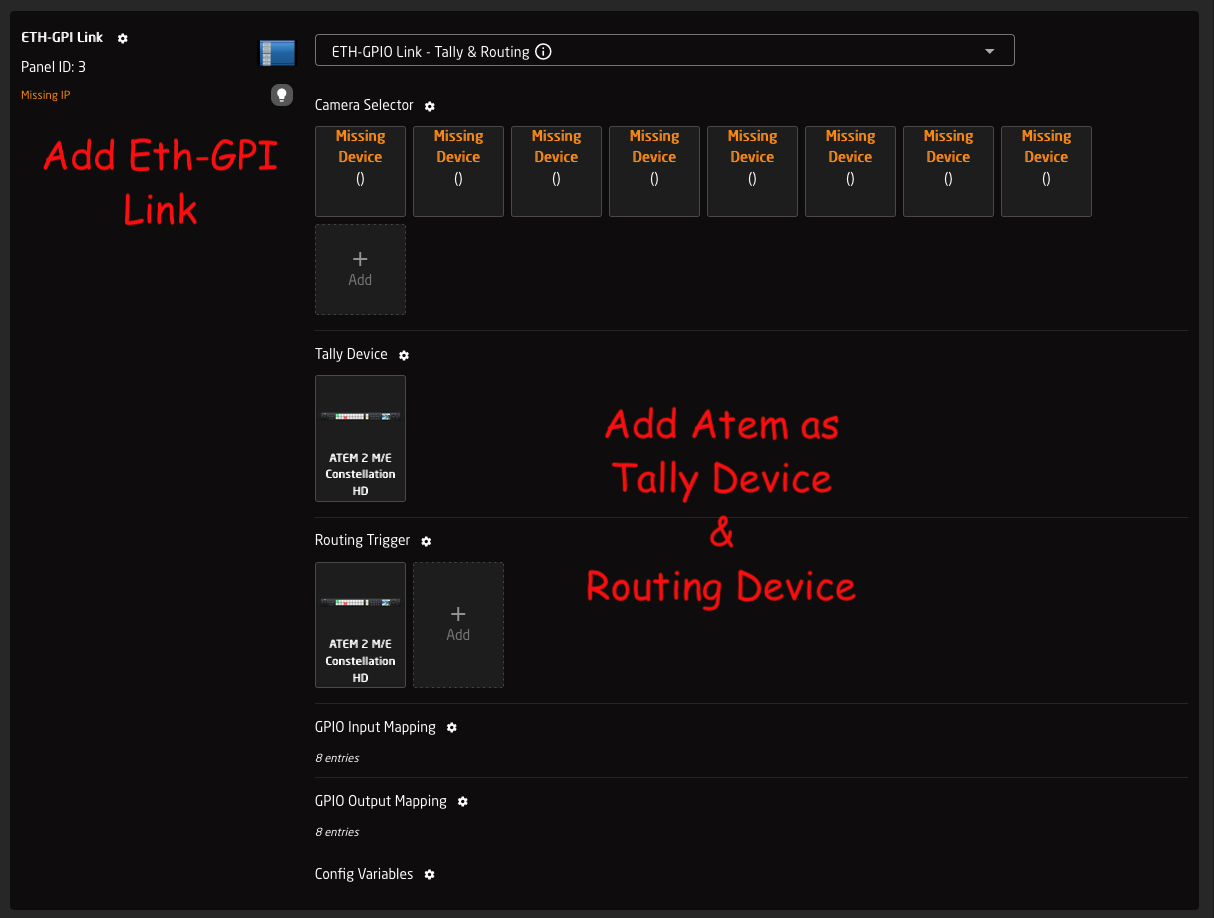Expand GPIO Input Mapping 8 entries
This screenshot has height=918, width=1214.
337,758
